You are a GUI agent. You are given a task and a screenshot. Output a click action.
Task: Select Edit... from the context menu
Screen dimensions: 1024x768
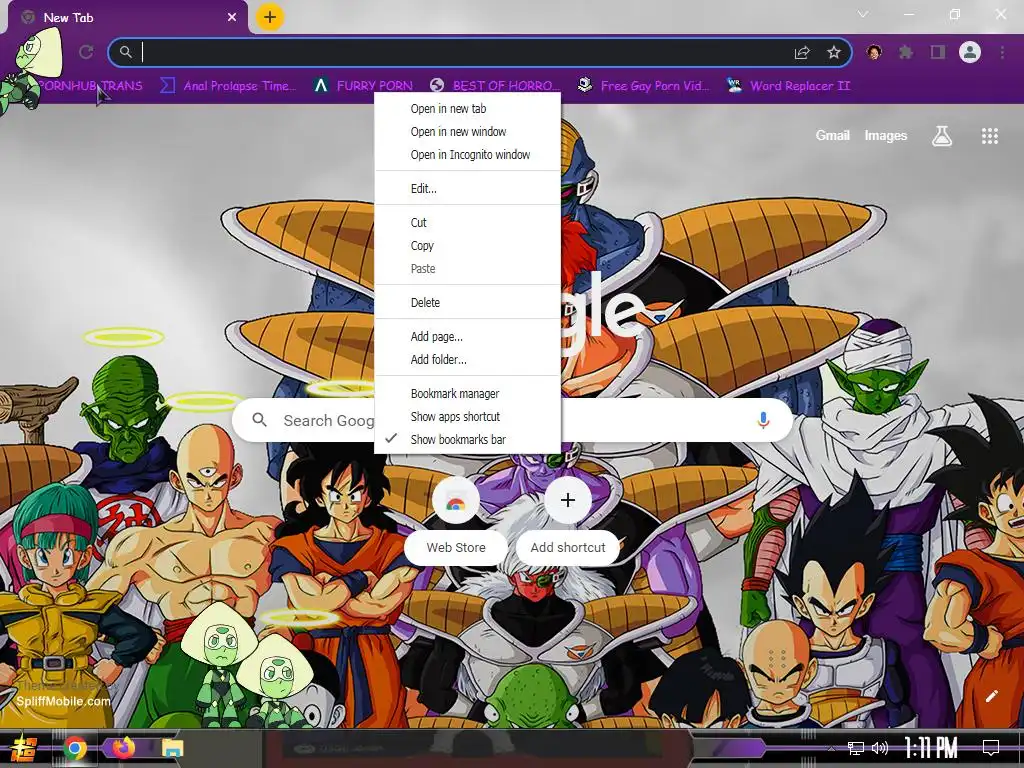tap(468, 189)
